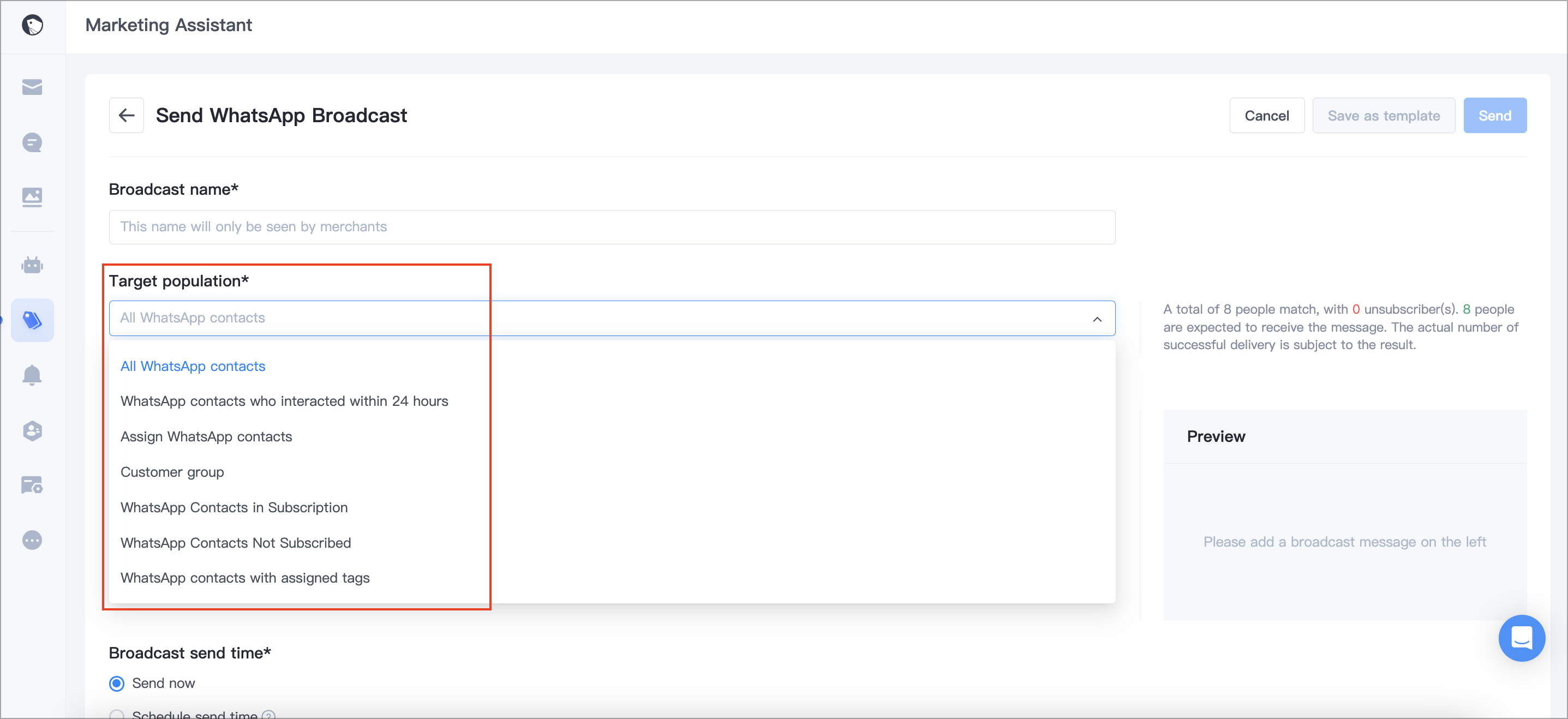Open the mail envelope sidebar icon
Screen dimensions: 1568x719
click(x=32, y=87)
